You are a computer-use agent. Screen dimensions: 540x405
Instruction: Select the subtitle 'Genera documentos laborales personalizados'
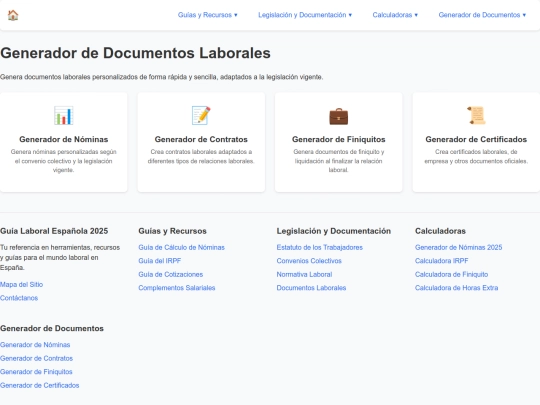click(x=69, y=77)
